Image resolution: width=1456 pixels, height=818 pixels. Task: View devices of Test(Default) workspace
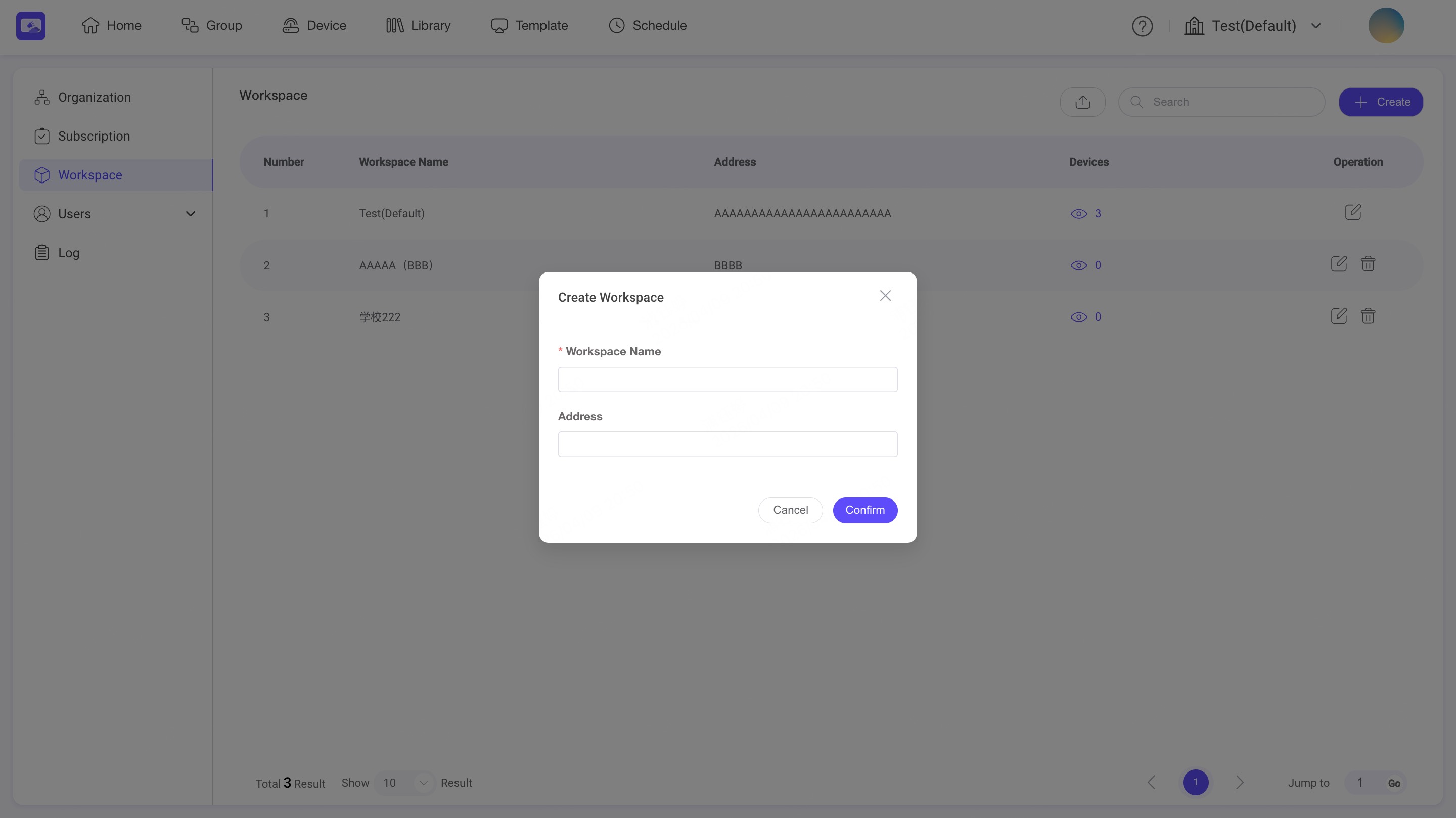pyautogui.click(x=1086, y=214)
